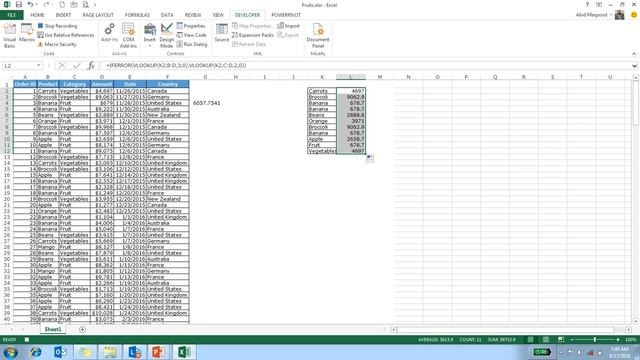Switch to the REVIEW tab
Screen dimensions: 640x360
193,15
